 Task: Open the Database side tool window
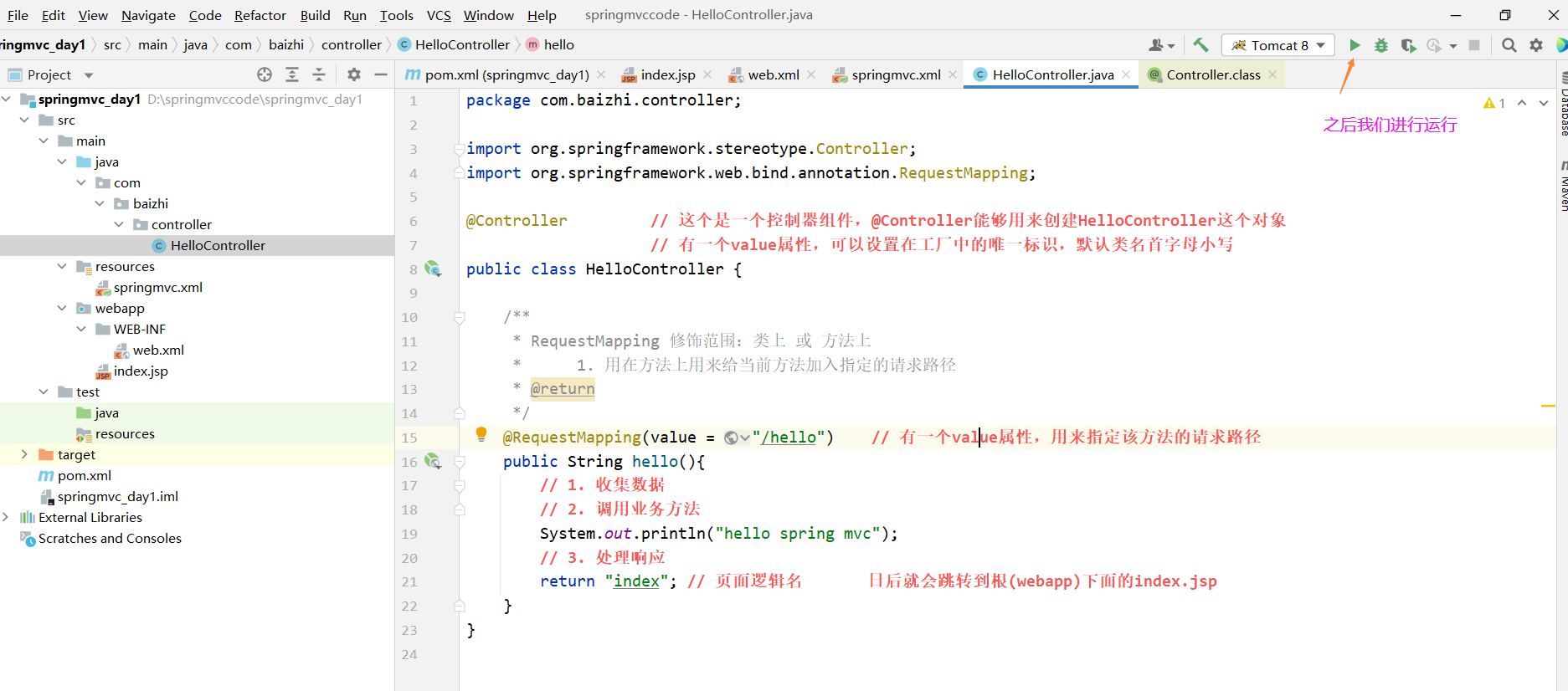click(x=1563, y=105)
